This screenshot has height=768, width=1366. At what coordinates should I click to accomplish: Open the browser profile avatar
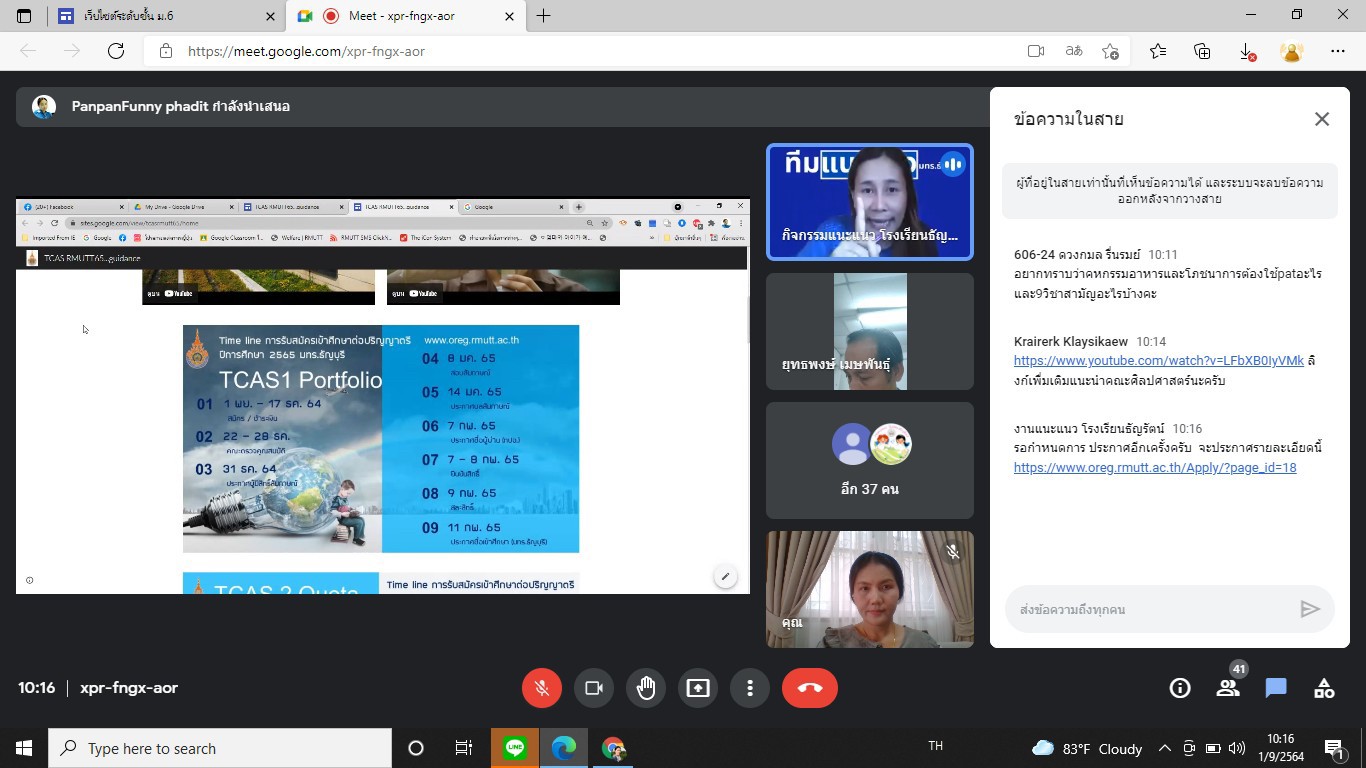(x=1292, y=51)
